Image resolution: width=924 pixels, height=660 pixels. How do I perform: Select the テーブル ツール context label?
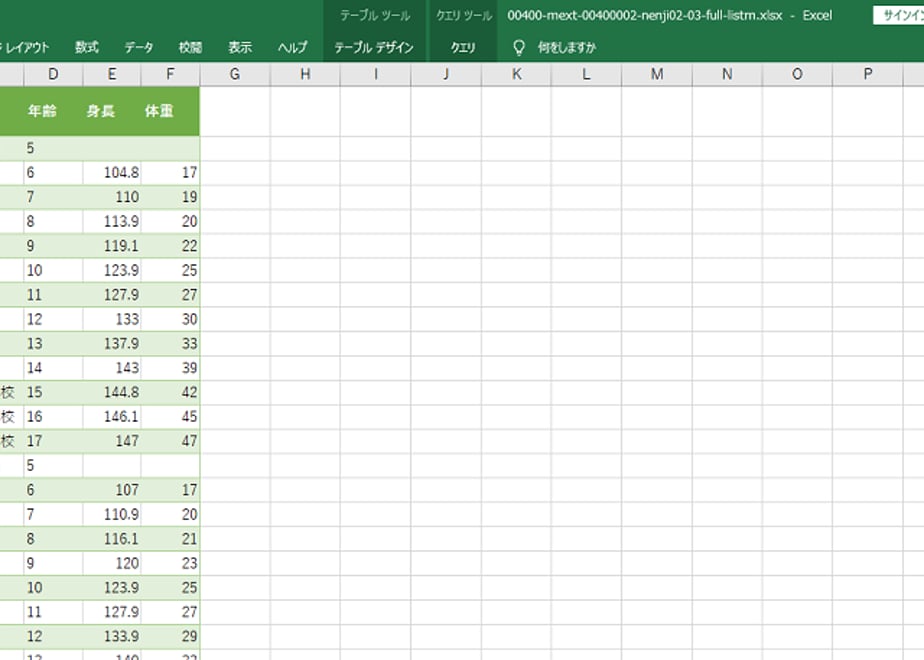(x=375, y=16)
